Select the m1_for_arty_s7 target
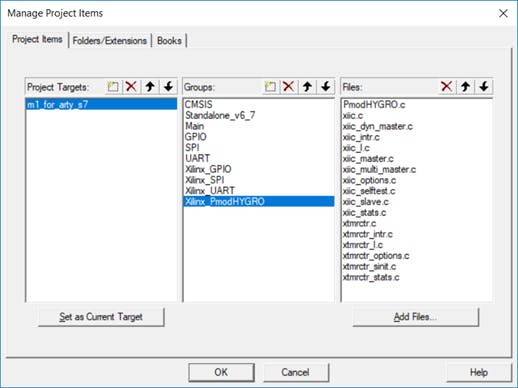The height and width of the screenshot is (388, 518). click(x=101, y=104)
